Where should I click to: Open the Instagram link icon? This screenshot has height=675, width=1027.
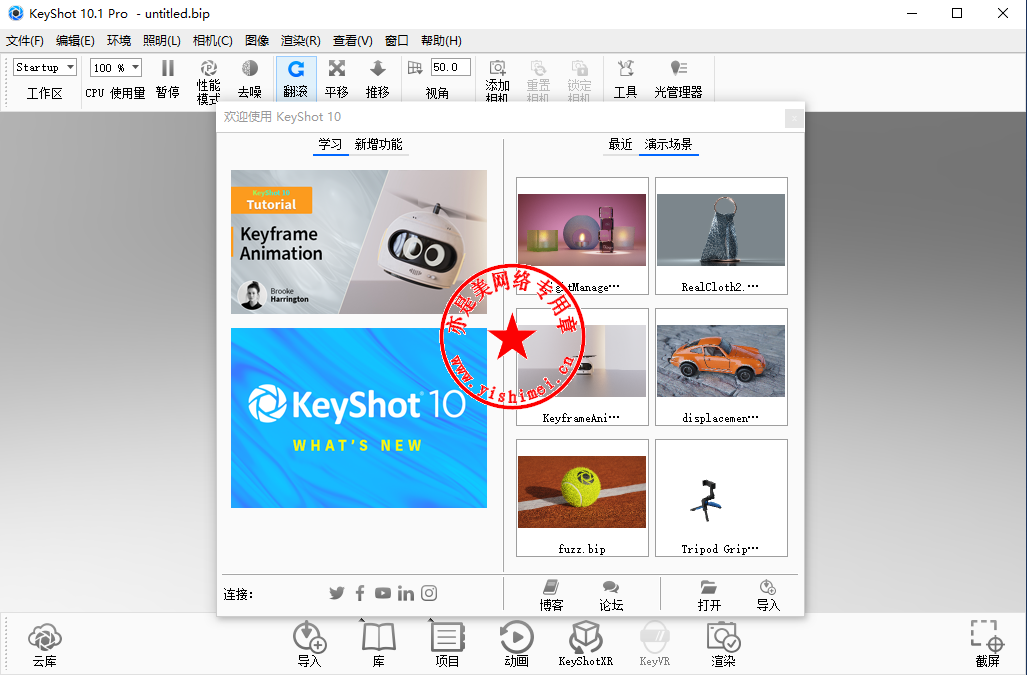[x=429, y=593]
